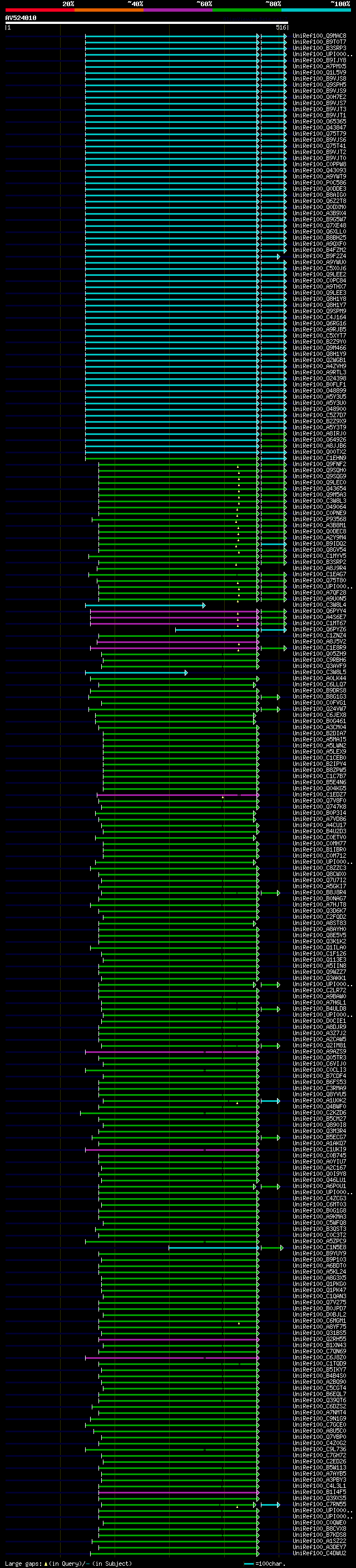356x1568 pixels.
Task: Select hit label UniRef100_Q1L5V9
Action: 319,72
